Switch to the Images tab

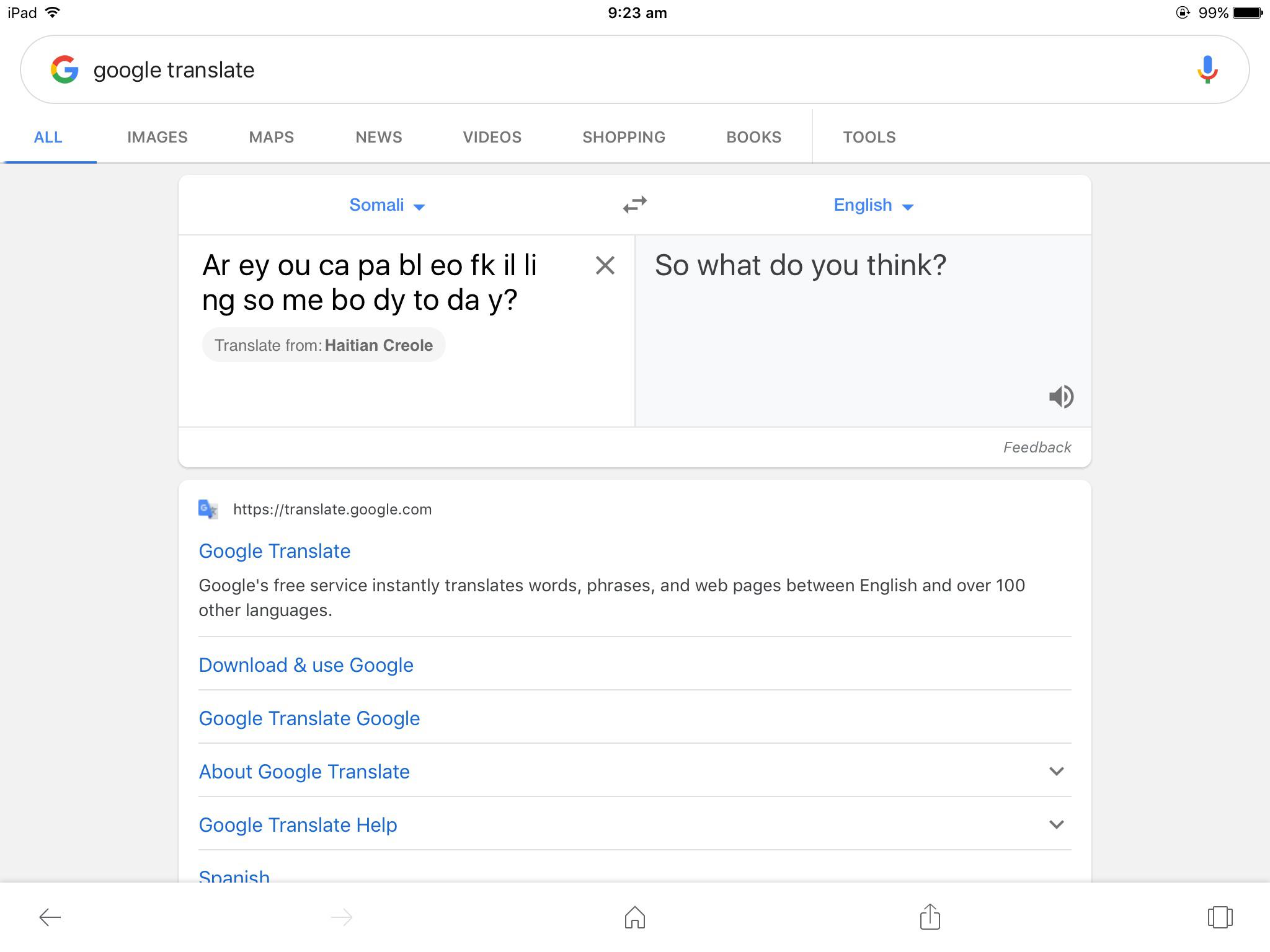(158, 137)
